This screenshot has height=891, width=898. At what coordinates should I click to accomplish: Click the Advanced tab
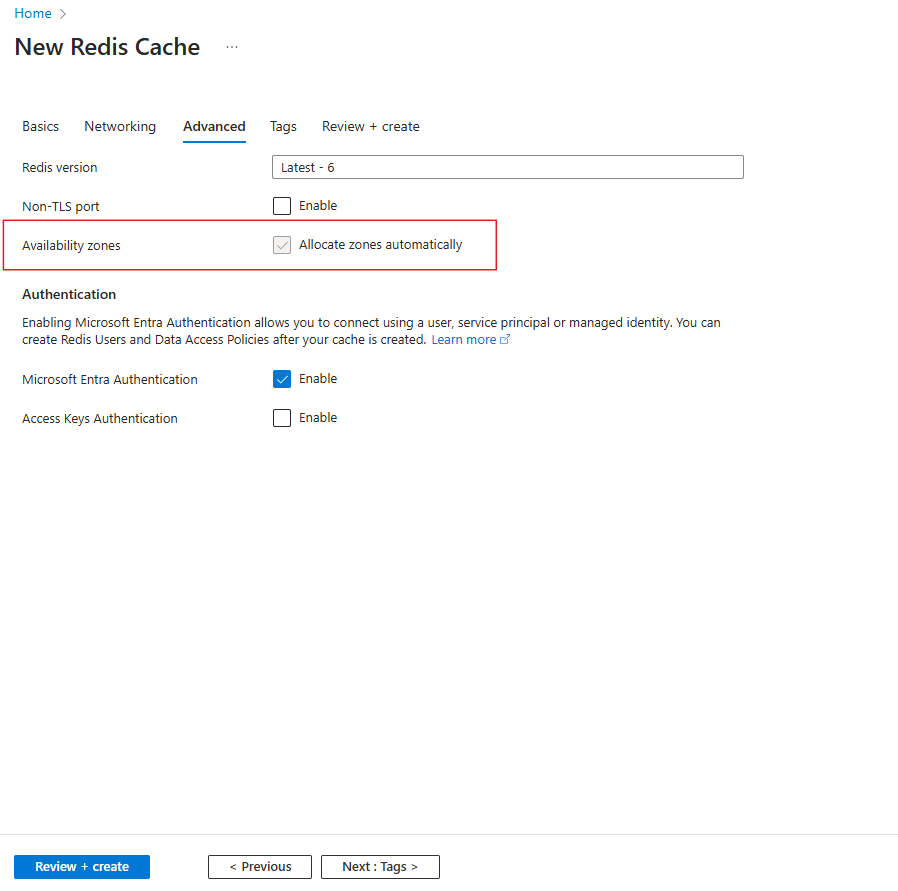pos(214,126)
